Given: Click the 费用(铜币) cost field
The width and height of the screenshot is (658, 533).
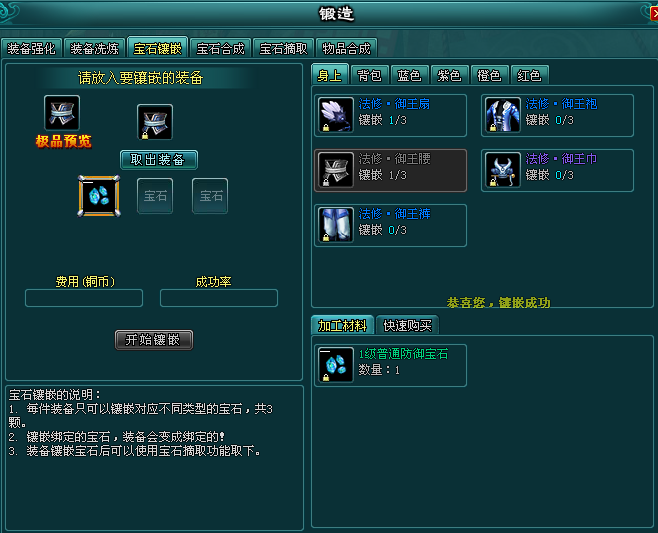Looking at the screenshot, I should click(x=84, y=298).
